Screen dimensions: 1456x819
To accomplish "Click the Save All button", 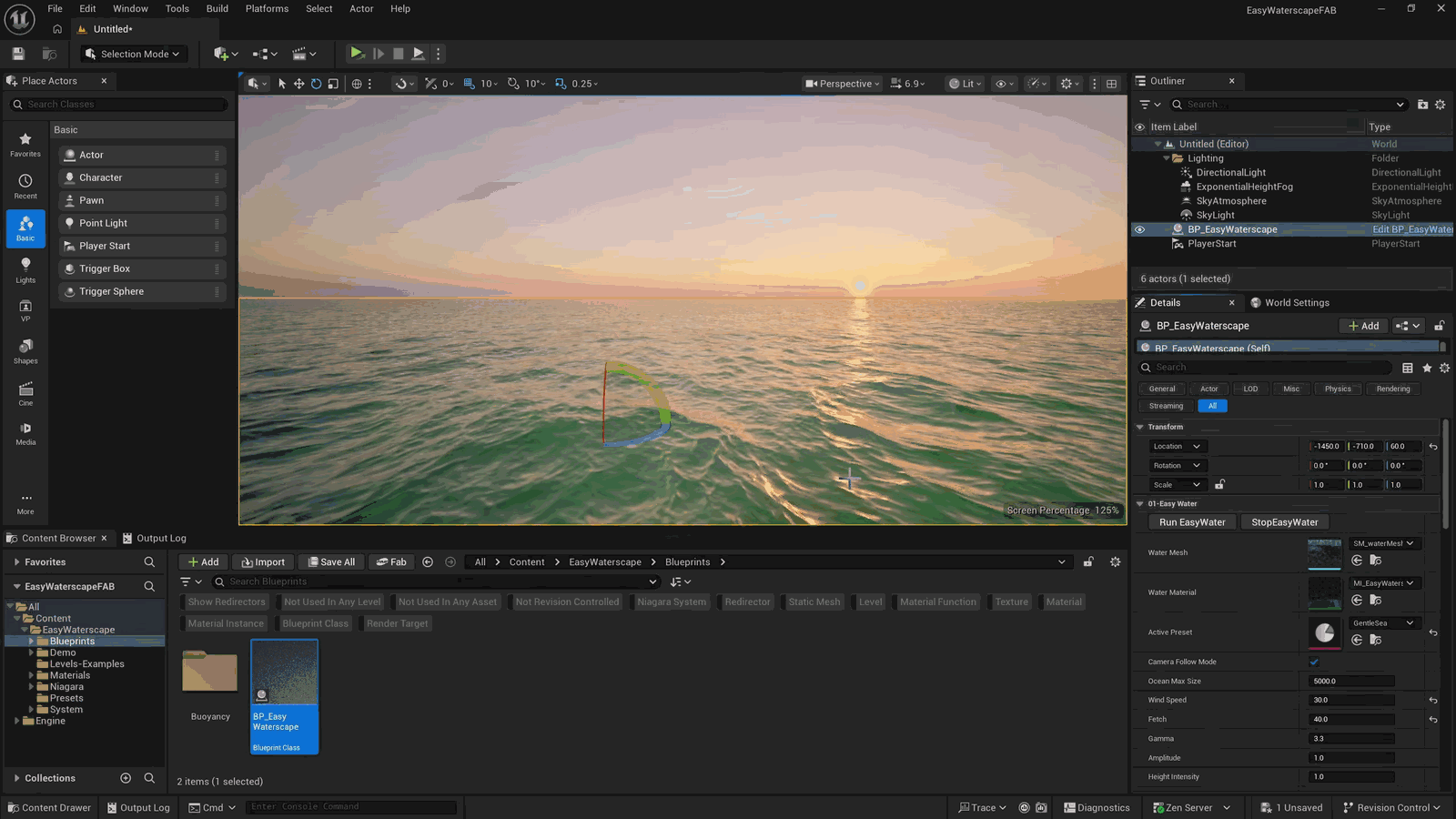I will 331,562.
